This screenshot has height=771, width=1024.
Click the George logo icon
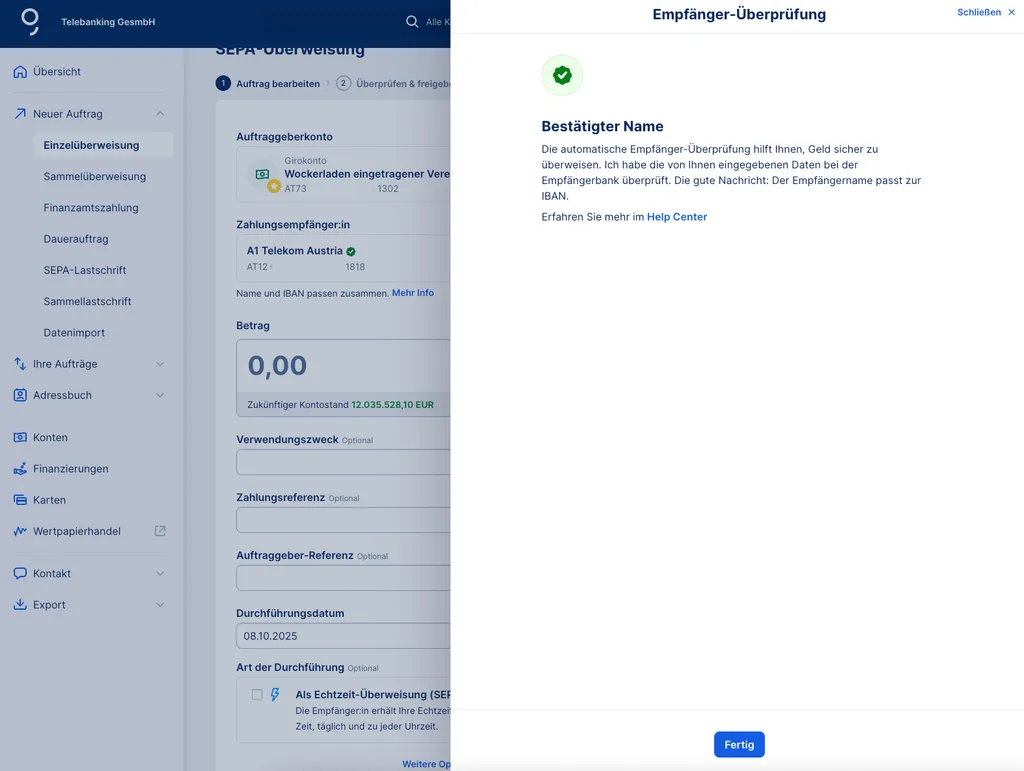point(31,21)
